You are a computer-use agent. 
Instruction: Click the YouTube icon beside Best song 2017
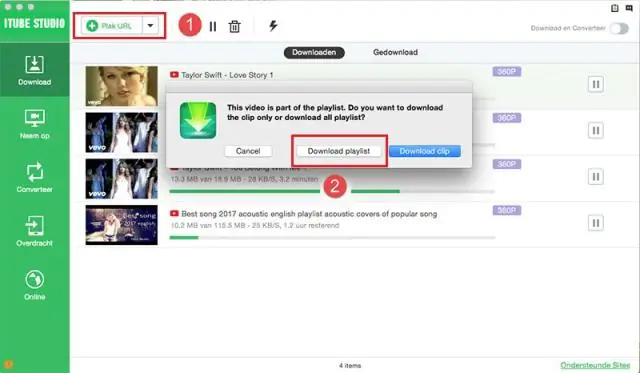tap(174, 213)
